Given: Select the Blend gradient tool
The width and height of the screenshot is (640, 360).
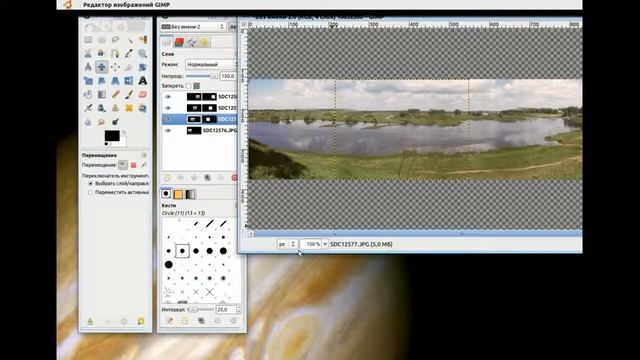Looking at the screenshot, I should (102, 94).
